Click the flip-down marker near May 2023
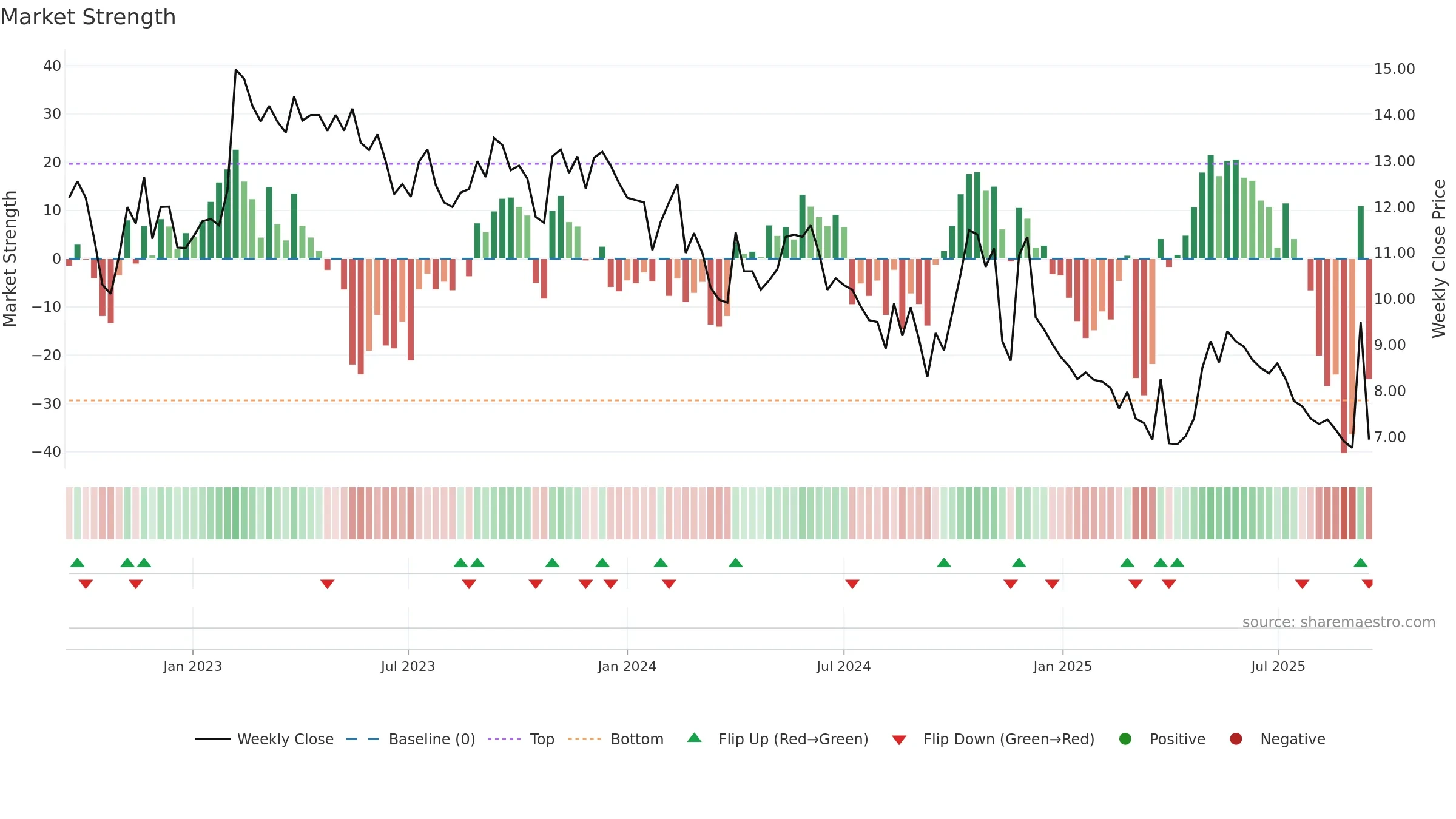This screenshot has width=1456, height=819. [328, 584]
